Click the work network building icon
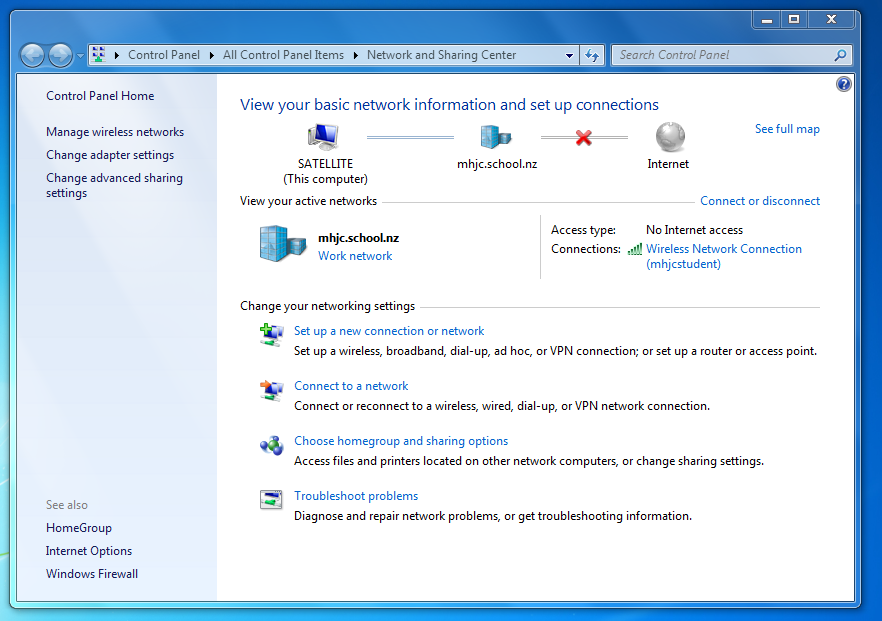Screen dimensions: 882x621 click(x=282, y=243)
